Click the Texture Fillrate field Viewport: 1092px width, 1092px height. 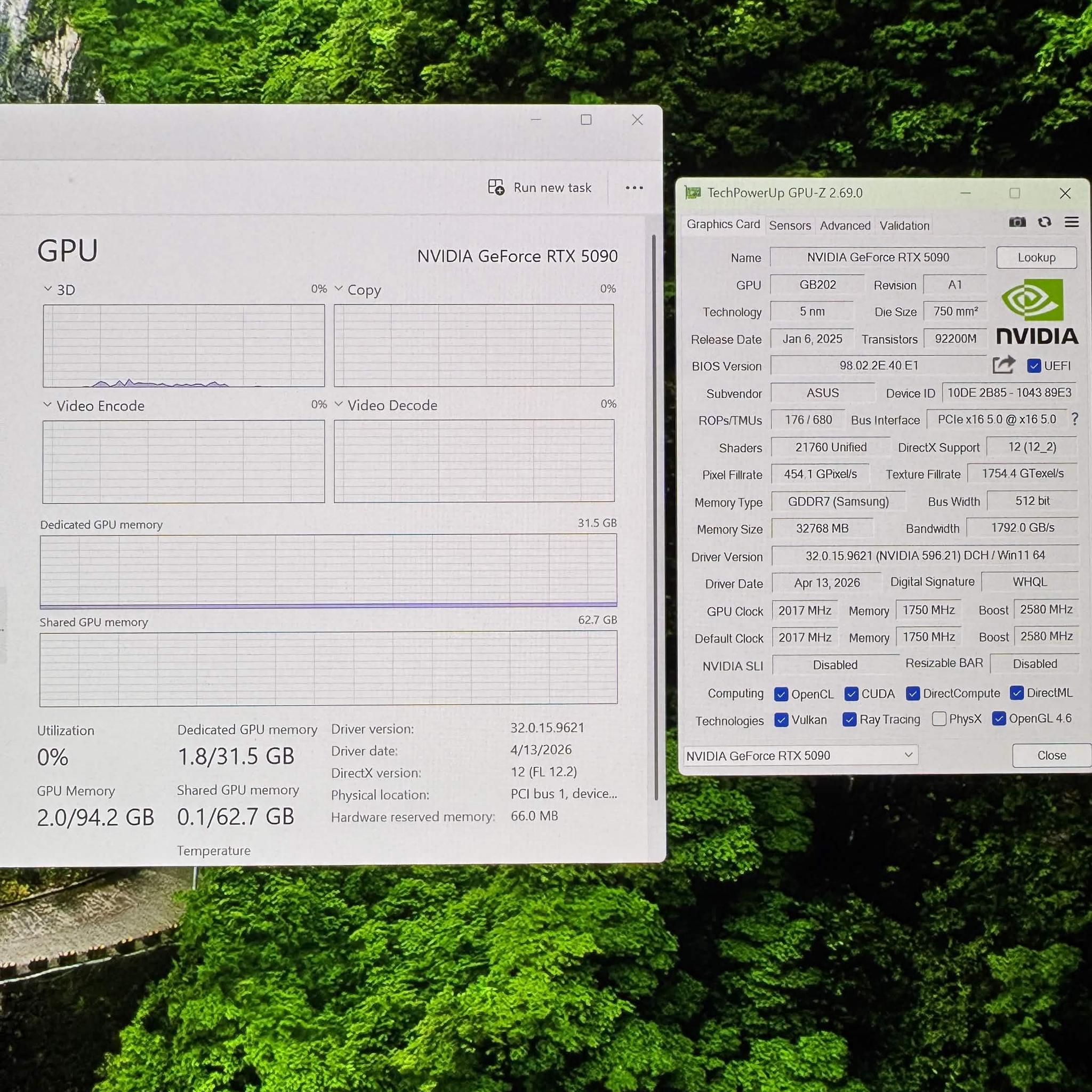click(1023, 473)
